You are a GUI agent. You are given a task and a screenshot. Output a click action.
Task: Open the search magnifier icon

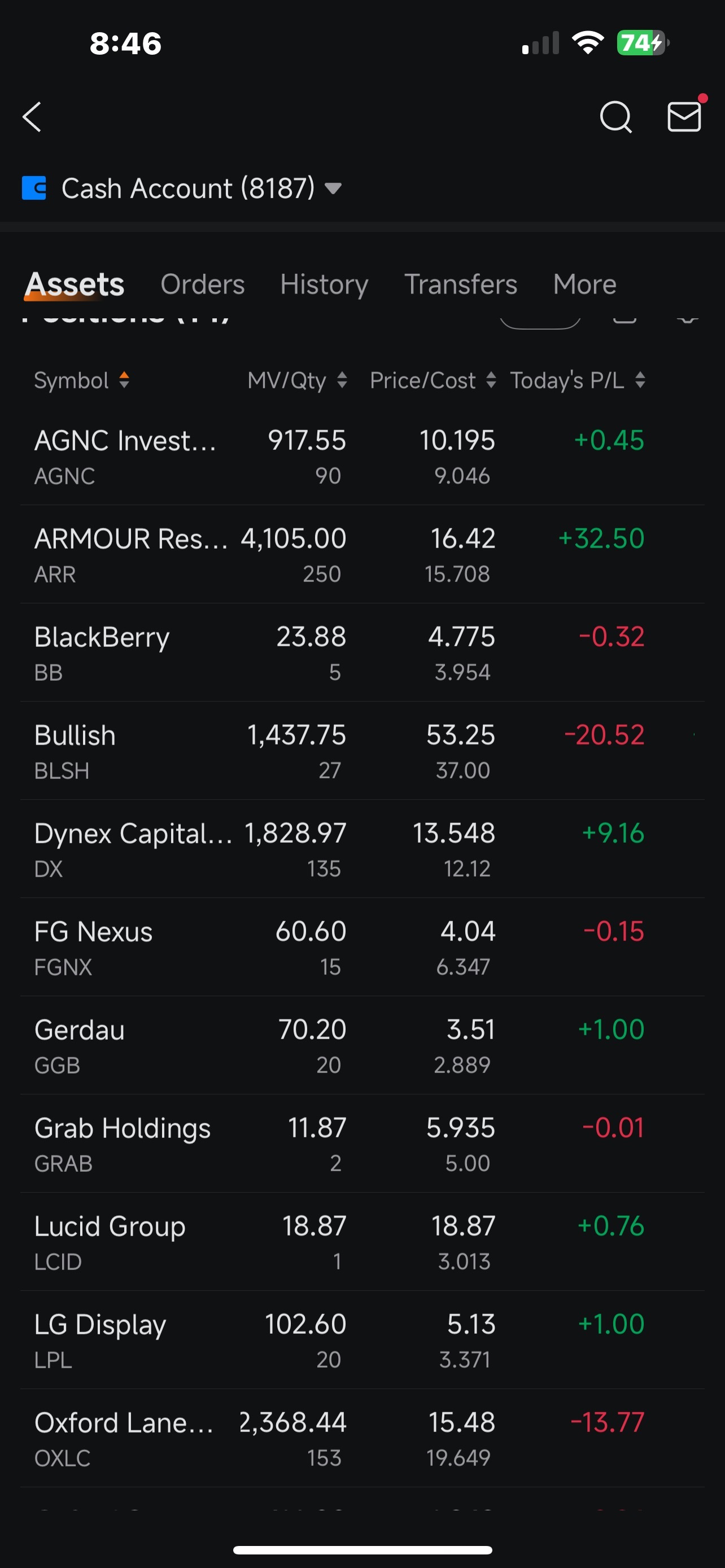click(615, 117)
